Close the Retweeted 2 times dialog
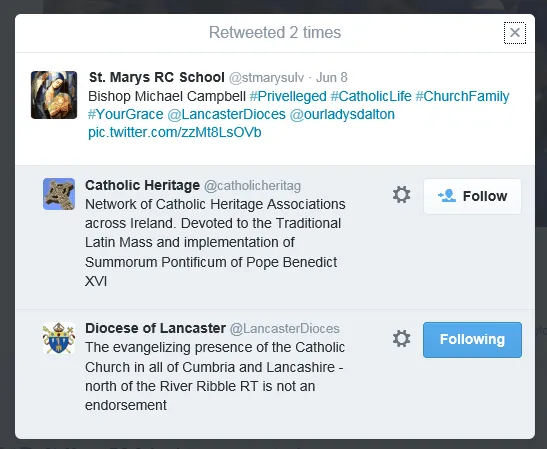547x449 pixels. tap(515, 33)
